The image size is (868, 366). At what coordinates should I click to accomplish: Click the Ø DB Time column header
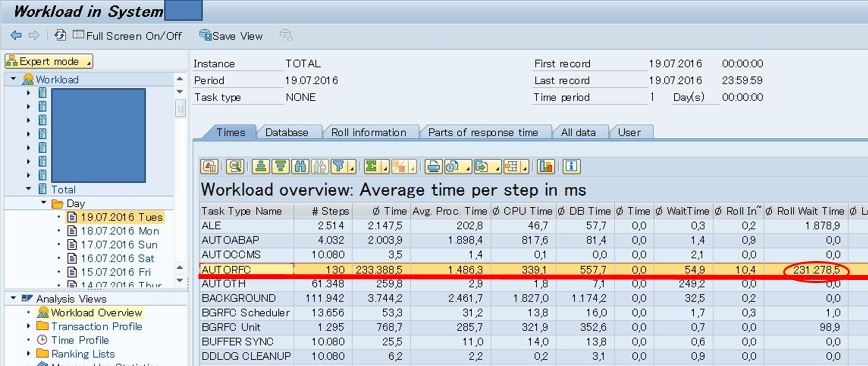(585, 211)
